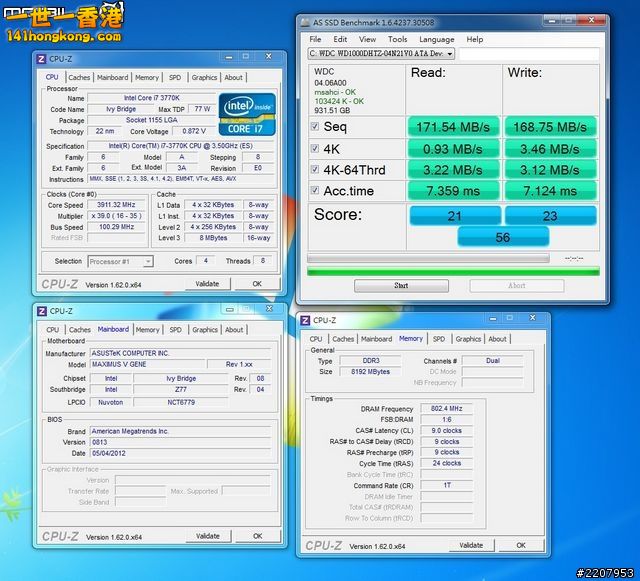Open the Language menu in AS SSD
This screenshot has width=640, height=581.
(436, 40)
